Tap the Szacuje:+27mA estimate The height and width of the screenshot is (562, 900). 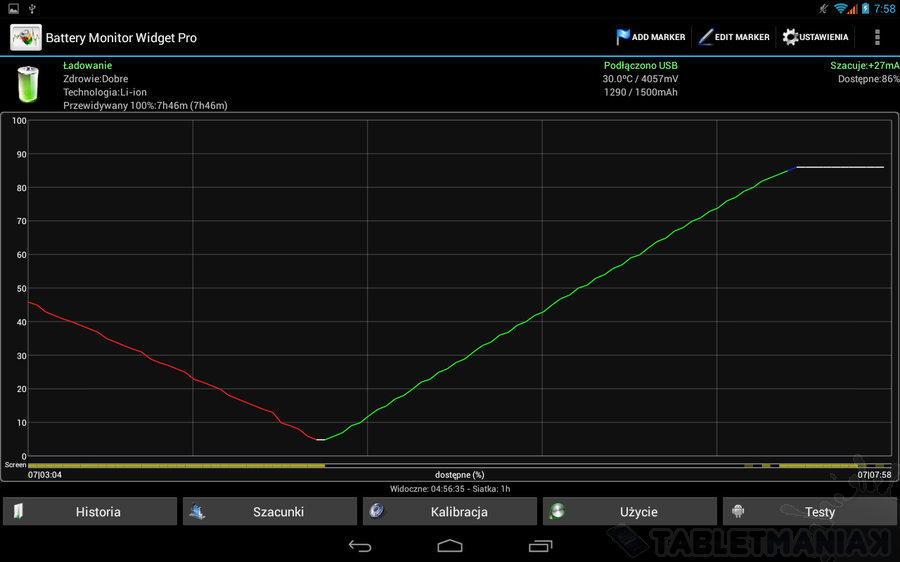[x=864, y=65]
